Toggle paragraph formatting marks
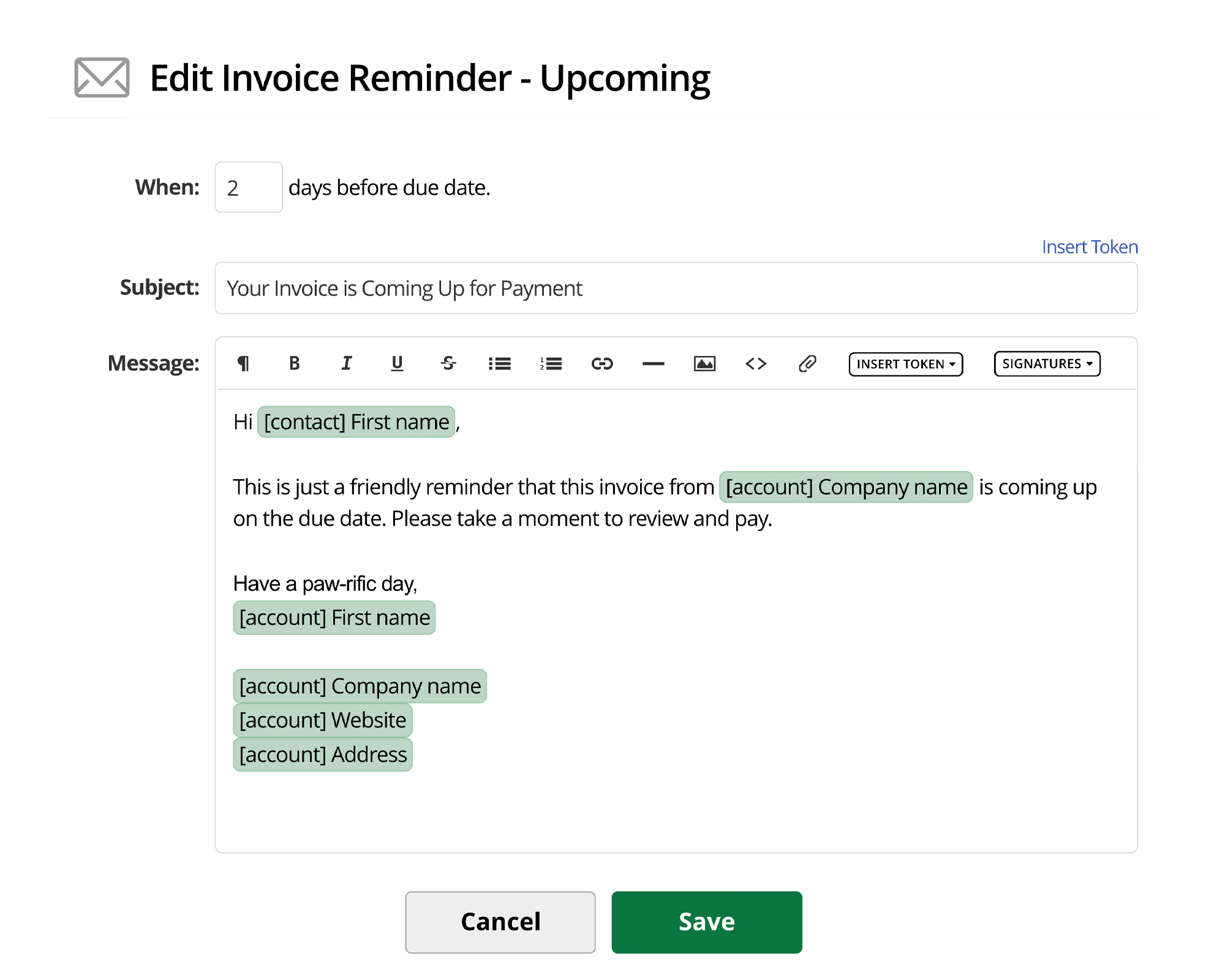 [243, 363]
